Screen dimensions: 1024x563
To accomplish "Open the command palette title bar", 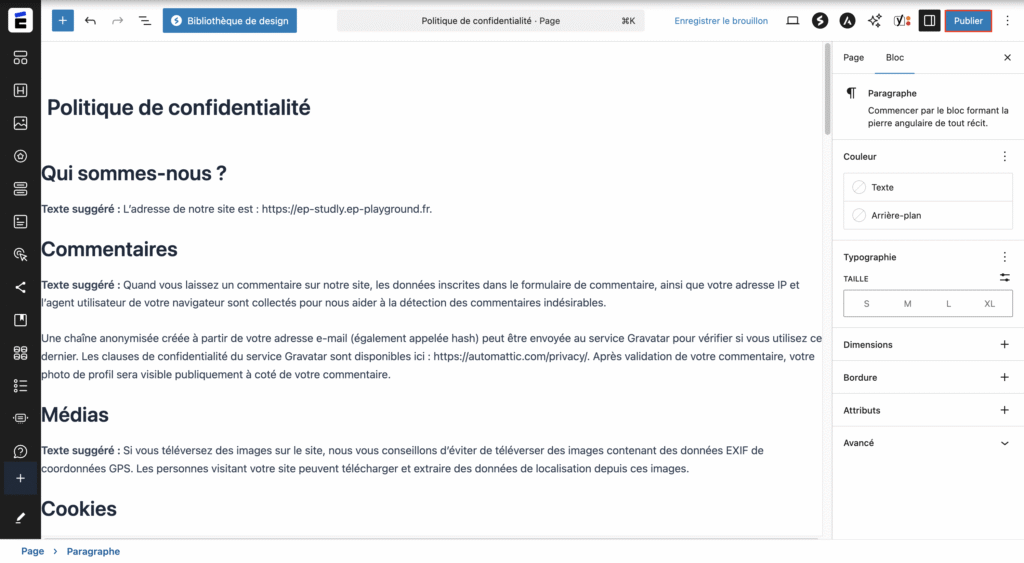I will (490, 20).
